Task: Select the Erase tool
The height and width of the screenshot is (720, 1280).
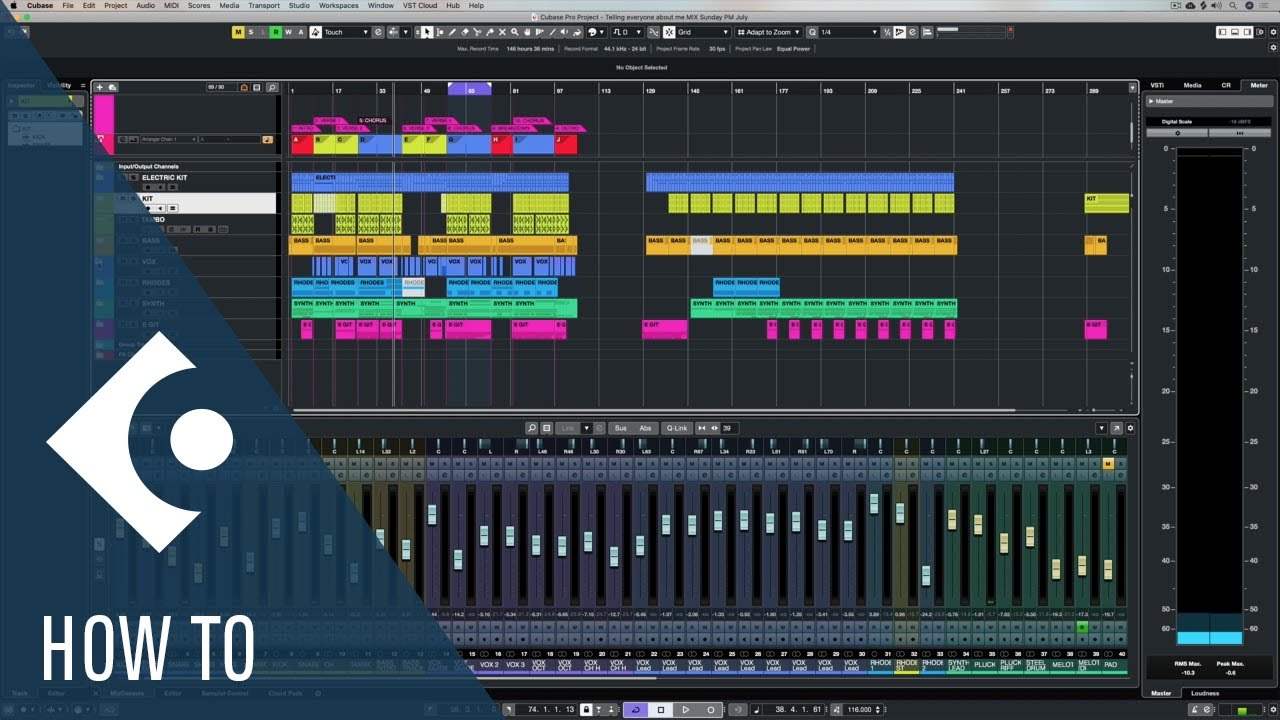Action: click(464, 32)
